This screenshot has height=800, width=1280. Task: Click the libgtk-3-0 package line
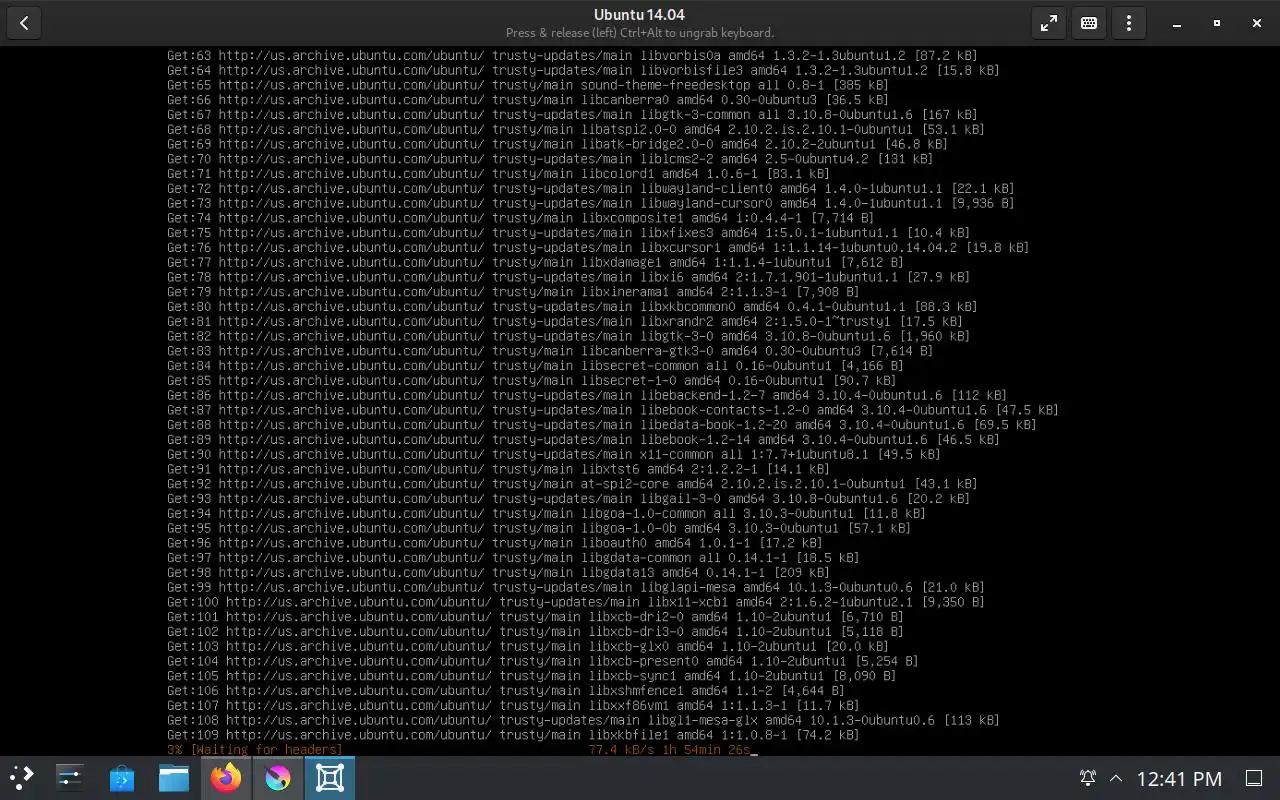click(568, 336)
